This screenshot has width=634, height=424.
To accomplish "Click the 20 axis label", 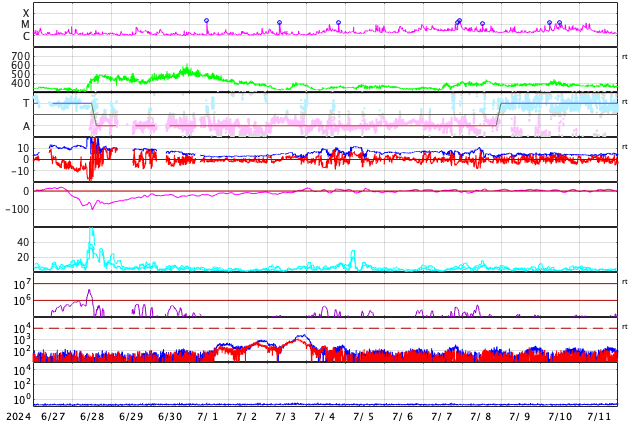I will click(x=23, y=257).
